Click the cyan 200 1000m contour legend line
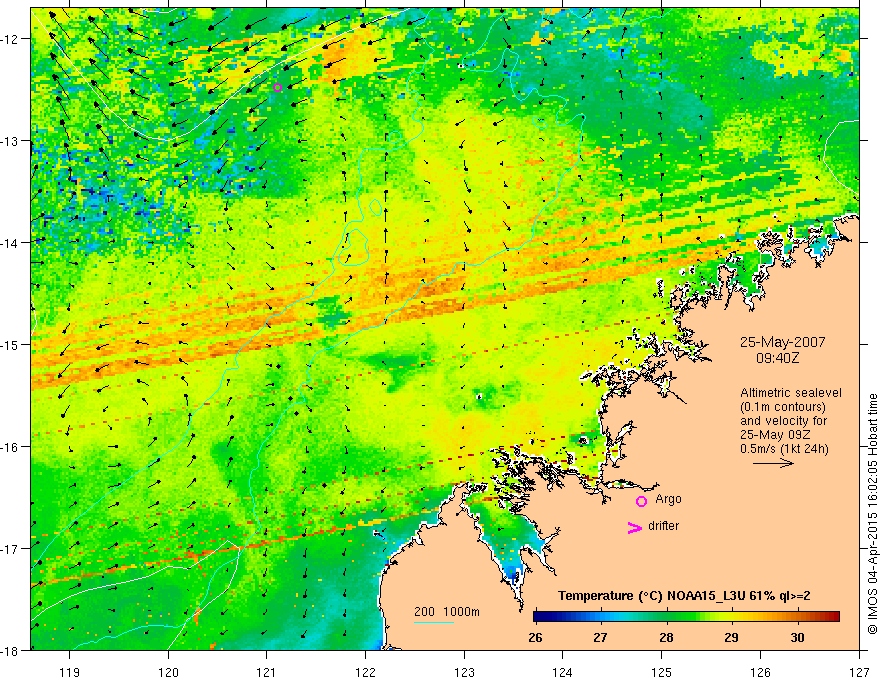Viewport: 880px width, 680px height. pos(434,622)
